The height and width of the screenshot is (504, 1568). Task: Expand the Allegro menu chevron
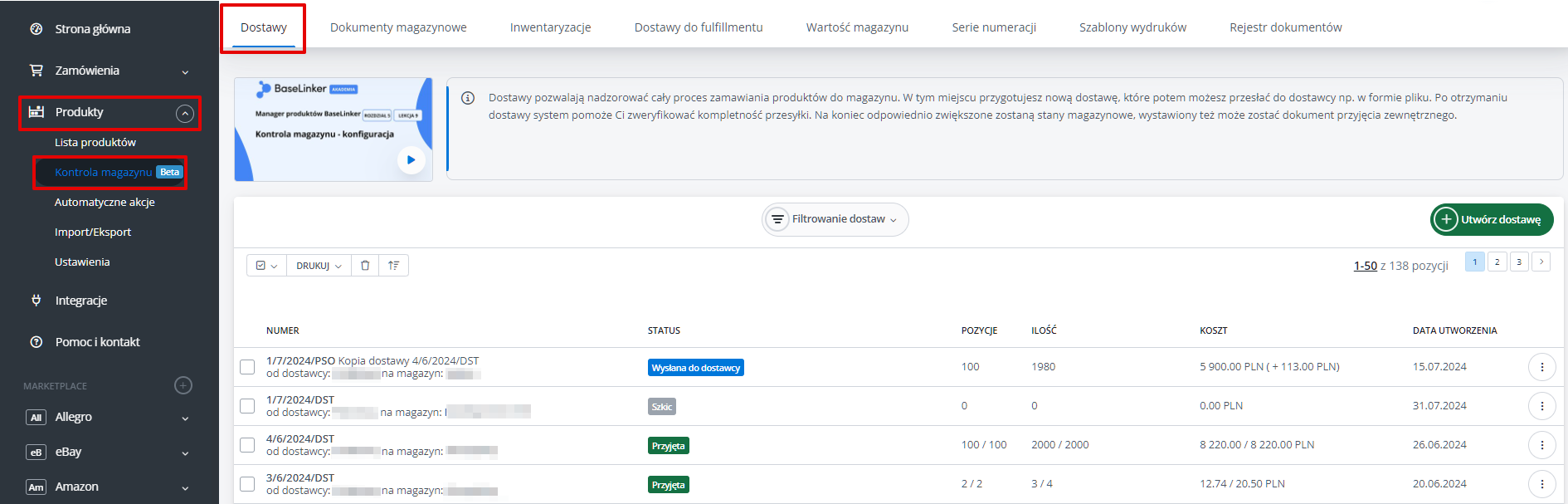[x=185, y=418]
